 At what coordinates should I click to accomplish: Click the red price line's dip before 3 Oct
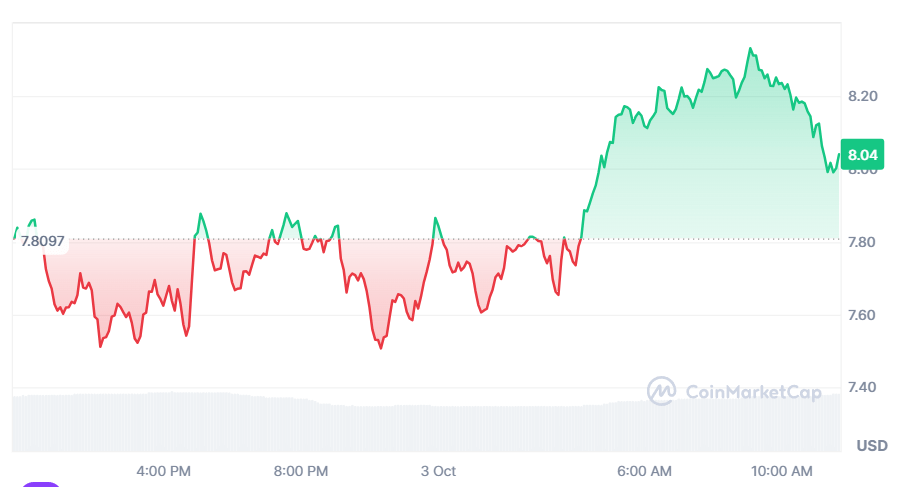click(381, 347)
